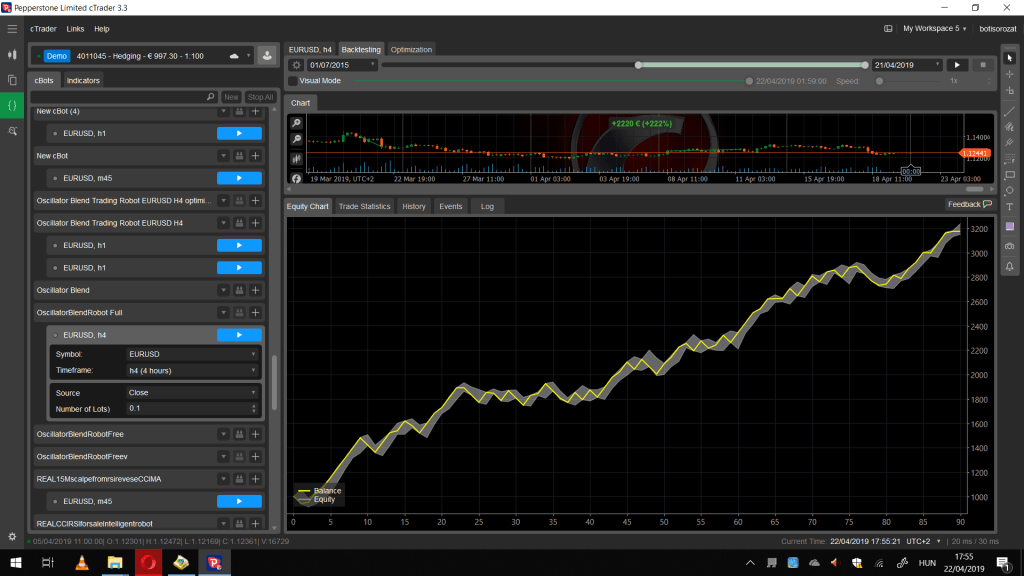Run the EURUSD, m45 instance under REAL15MscalpefromrsireveseCCIMA
The width and height of the screenshot is (1024, 576).
239,501
